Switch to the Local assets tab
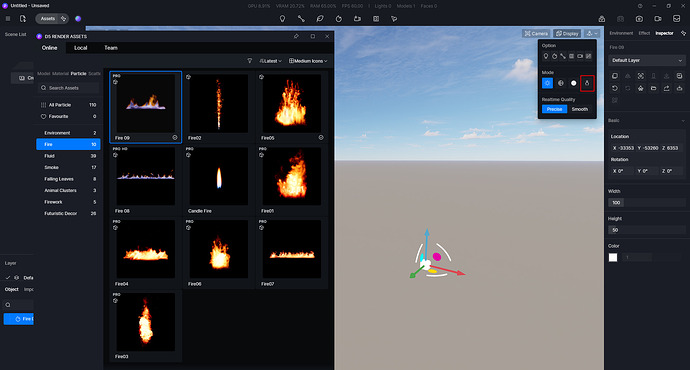This screenshot has height=370, width=690. (x=81, y=48)
